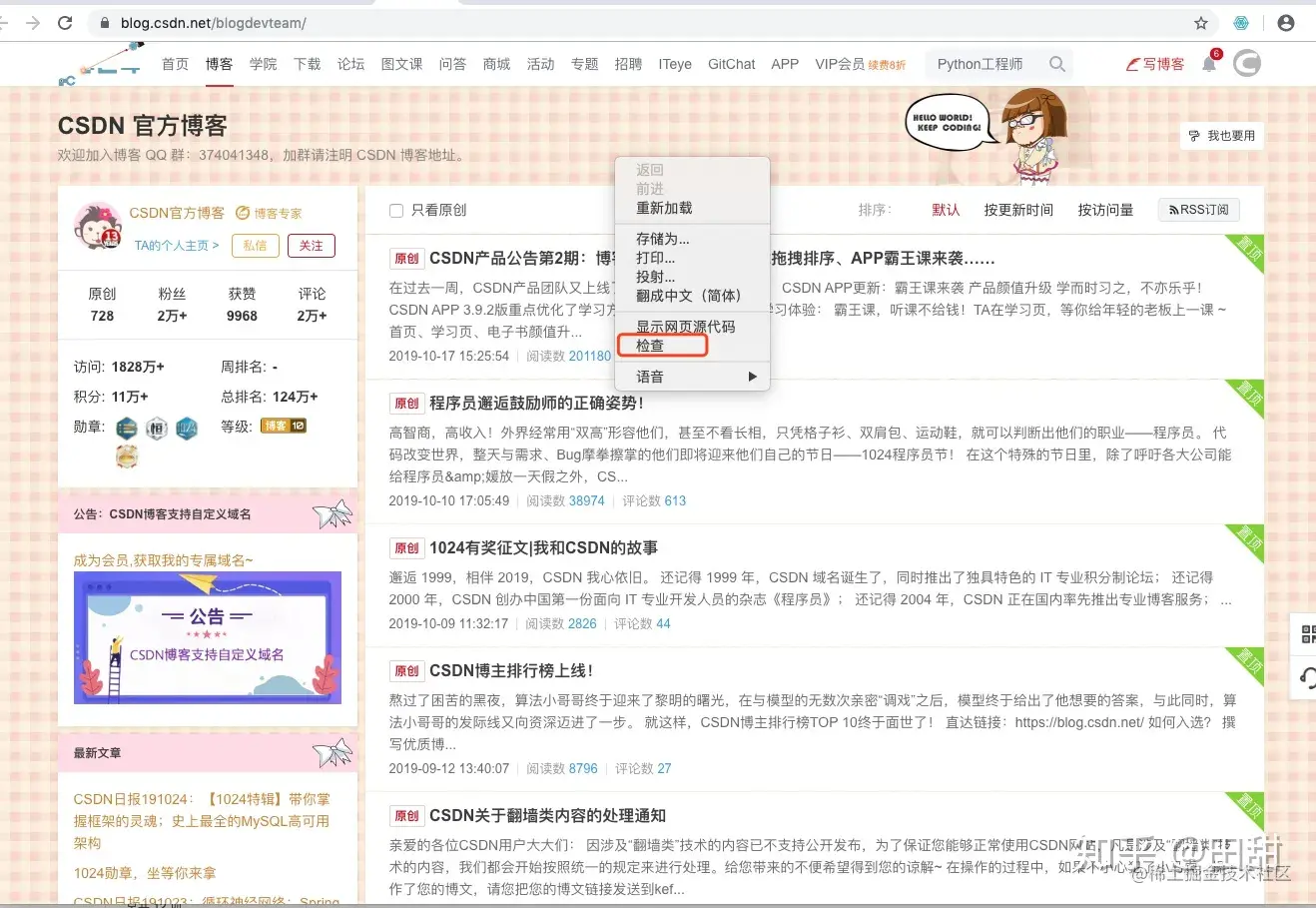Reload the page with the browser refresh icon
Screen dimensions: 1316x908
[x=65, y=22]
